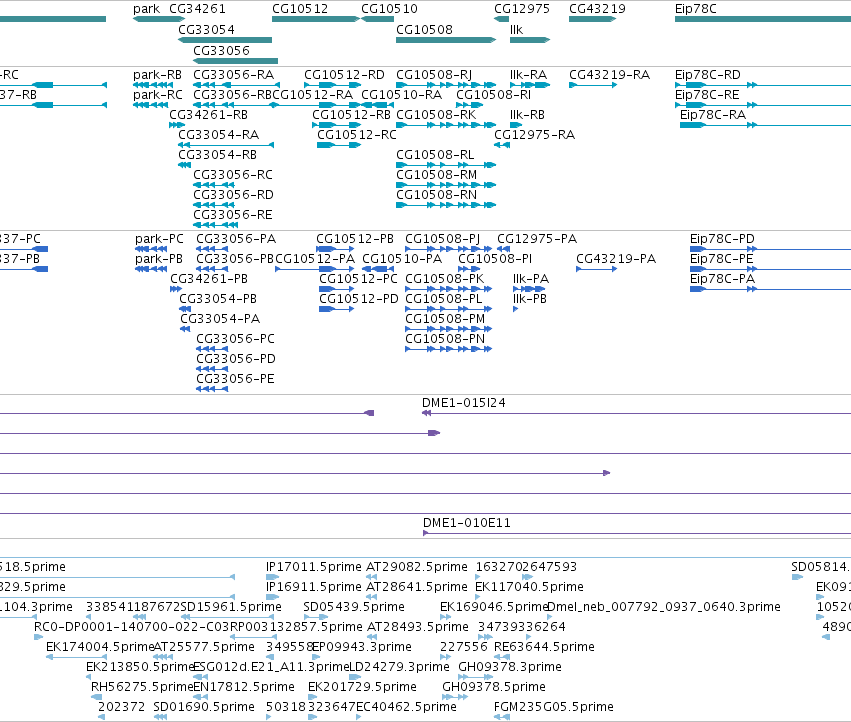Select polypeptide CG10508-PN

445,339
